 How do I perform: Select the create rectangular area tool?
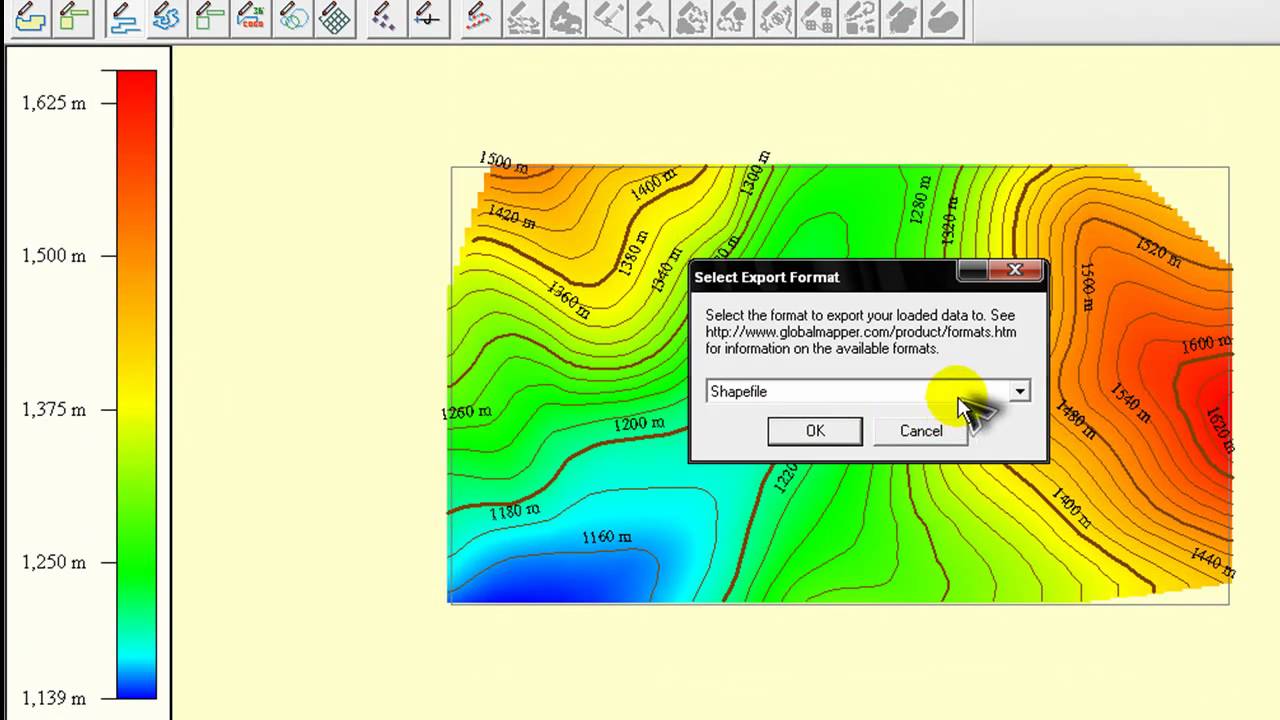73,17
